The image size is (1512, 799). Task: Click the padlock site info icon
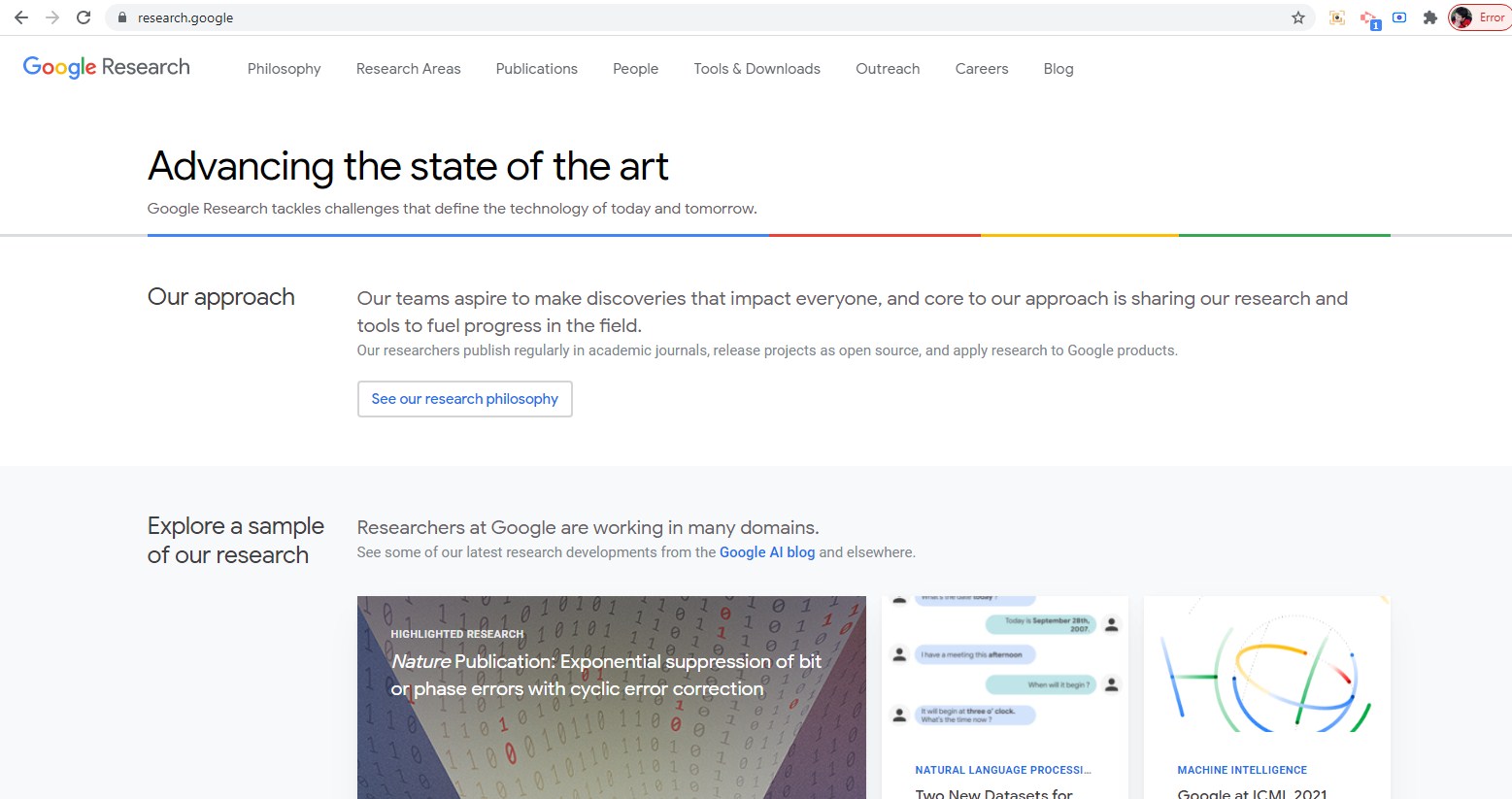[121, 17]
